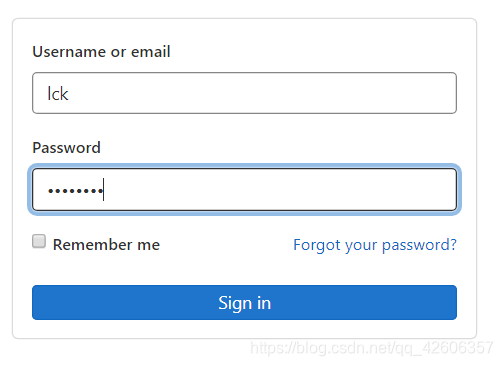Image resolution: width=503 pixels, height=366 pixels.
Task: Open the Forgot your password? link
Action: tap(375, 245)
